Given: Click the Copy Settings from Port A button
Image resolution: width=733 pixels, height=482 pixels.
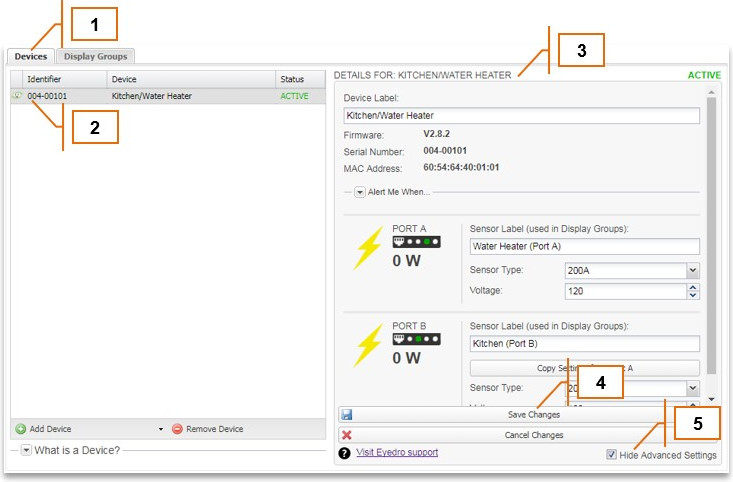Looking at the screenshot, I should click(x=584, y=368).
